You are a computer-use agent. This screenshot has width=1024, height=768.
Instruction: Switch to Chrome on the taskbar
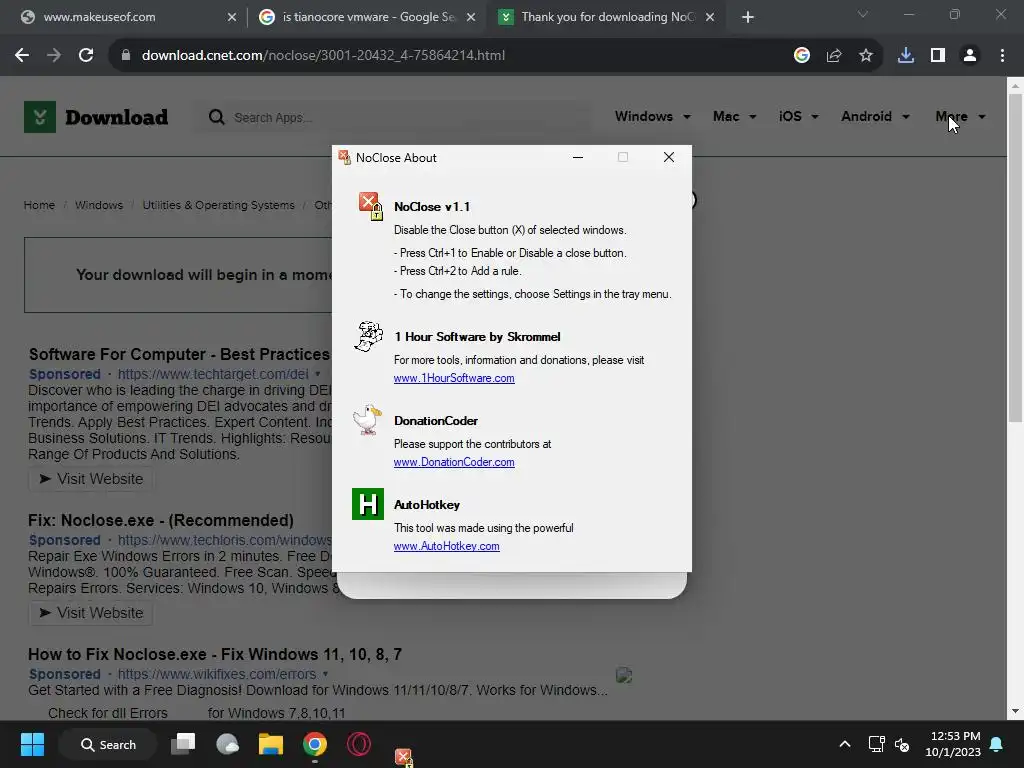click(315, 744)
